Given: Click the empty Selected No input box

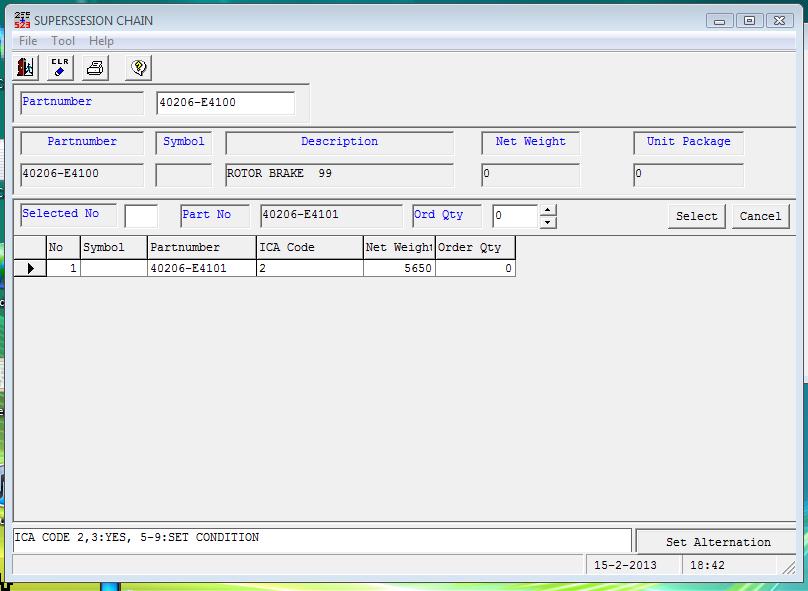Looking at the screenshot, I should (141, 215).
